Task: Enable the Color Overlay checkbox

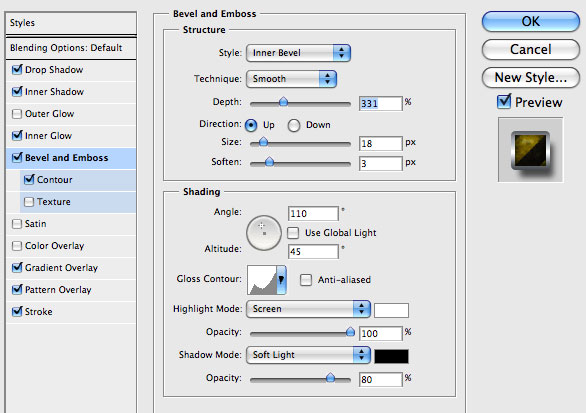Action: click(x=17, y=246)
